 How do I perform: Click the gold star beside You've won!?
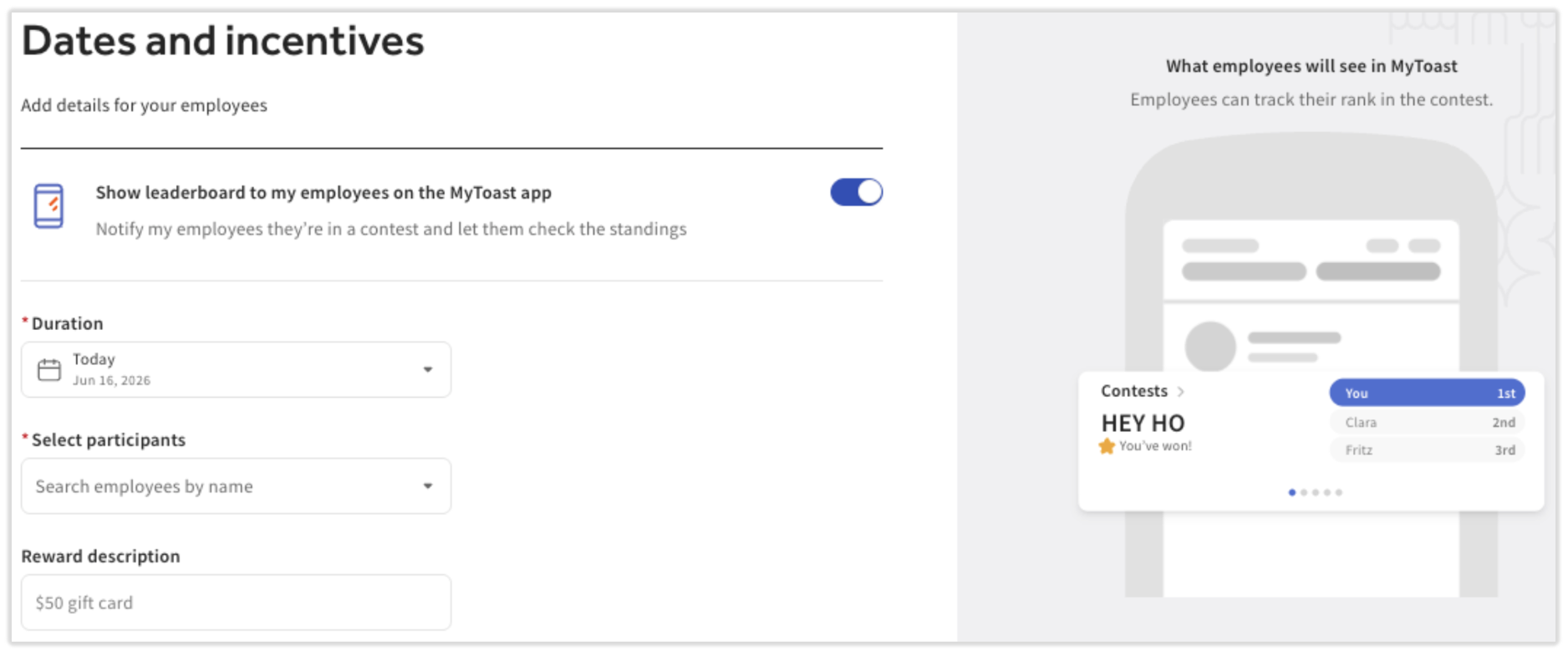pos(1107,446)
